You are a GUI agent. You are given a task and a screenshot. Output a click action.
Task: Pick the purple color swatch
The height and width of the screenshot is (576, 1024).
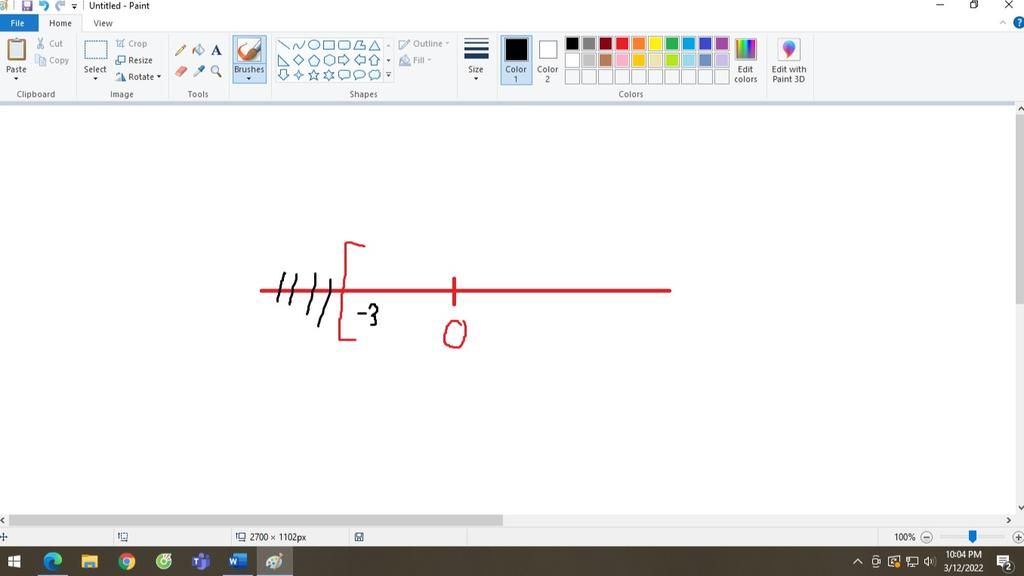tap(722, 44)
